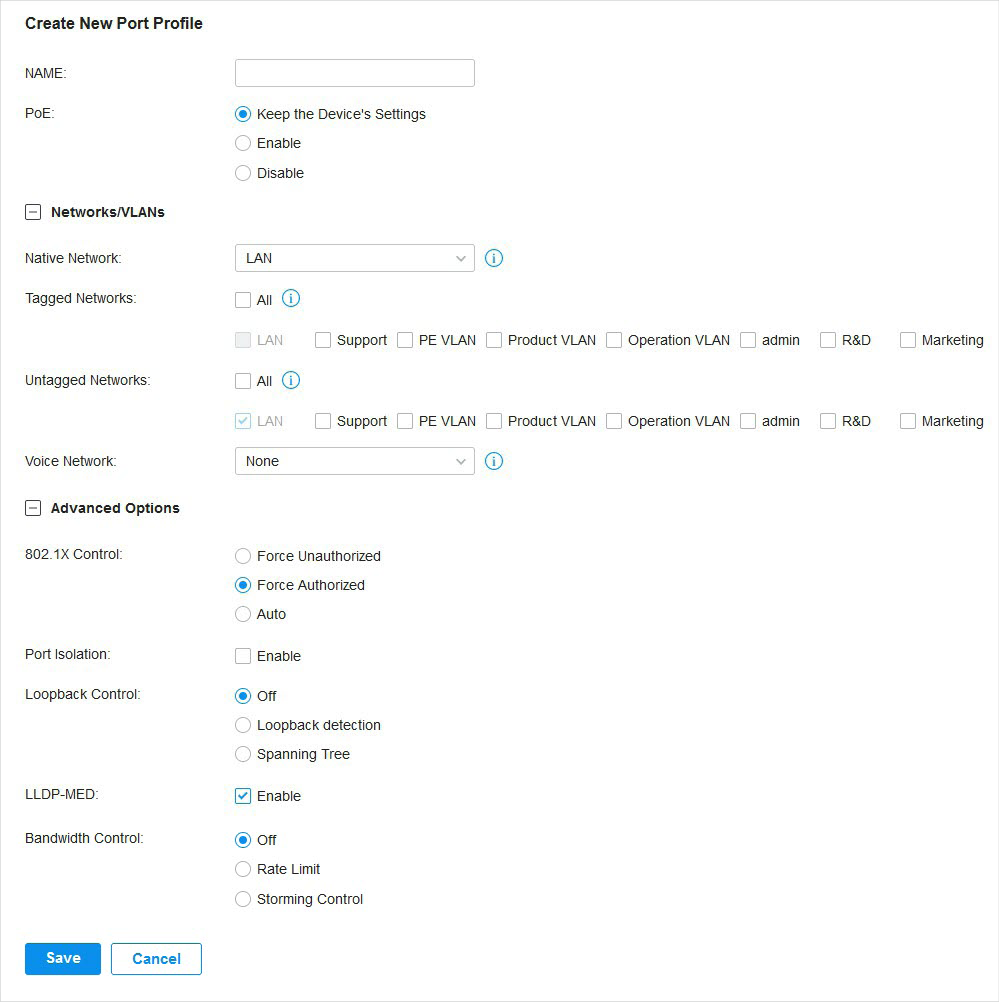Select Rate Limit for Bandwidth Control
Viewport: 999px width, 1002px height.
point(243,869)
